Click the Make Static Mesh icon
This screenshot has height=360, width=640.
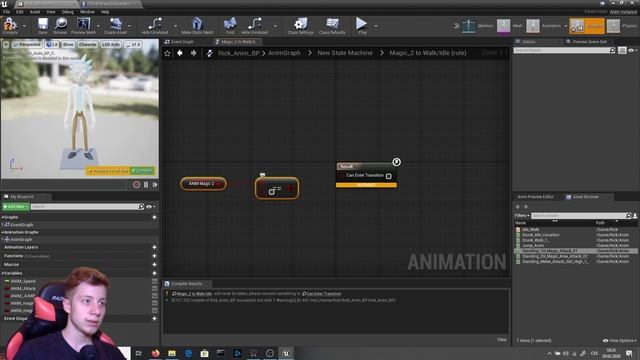click(197, 25)
